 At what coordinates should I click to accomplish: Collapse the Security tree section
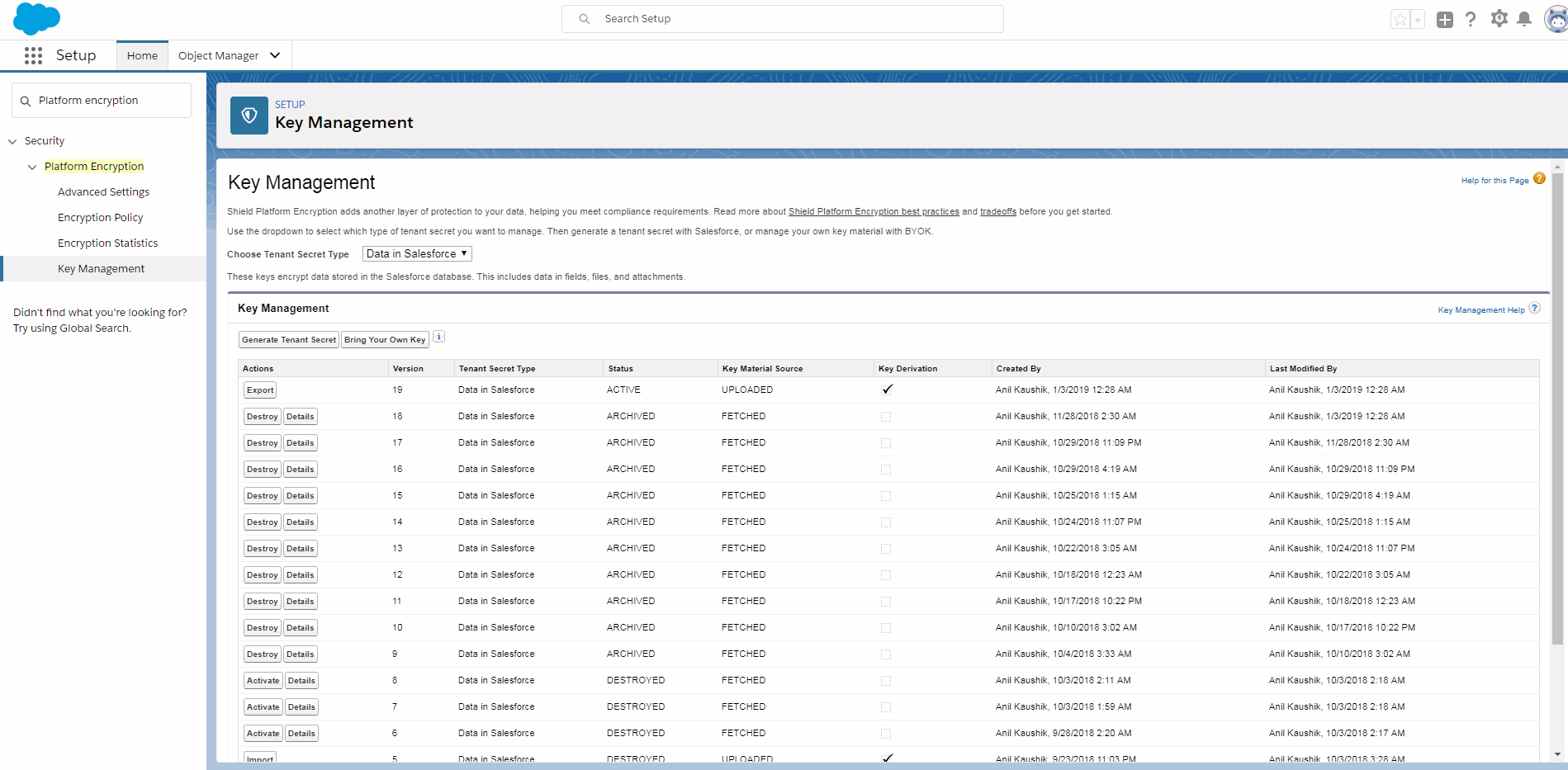12,141
